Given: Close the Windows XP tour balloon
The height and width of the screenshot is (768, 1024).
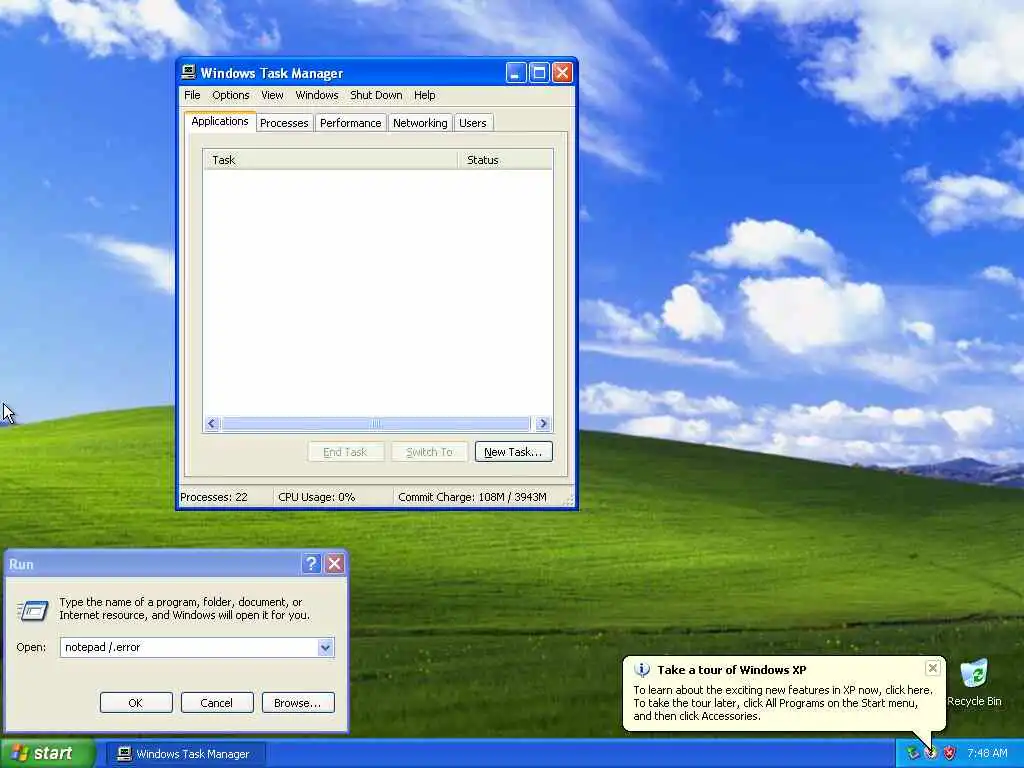Looking at the screenshot, I should [x=933, y=667].
